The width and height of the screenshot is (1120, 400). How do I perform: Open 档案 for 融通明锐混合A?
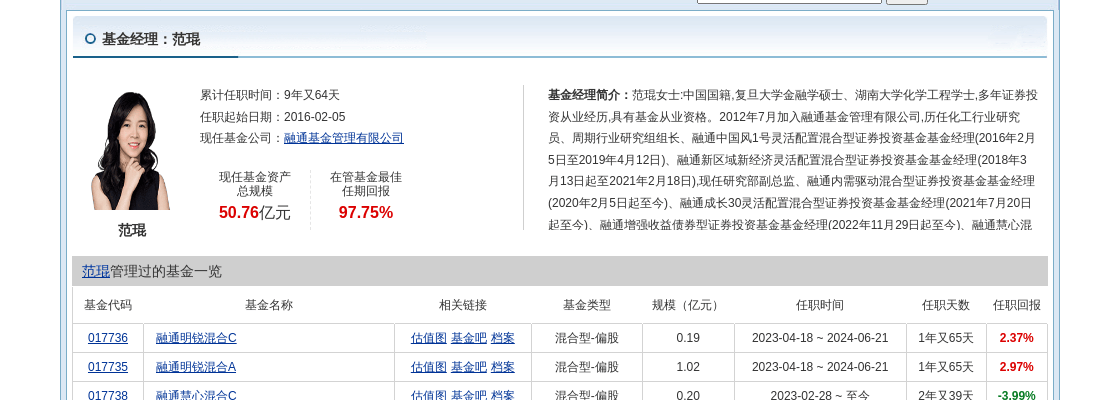(503, 366)
